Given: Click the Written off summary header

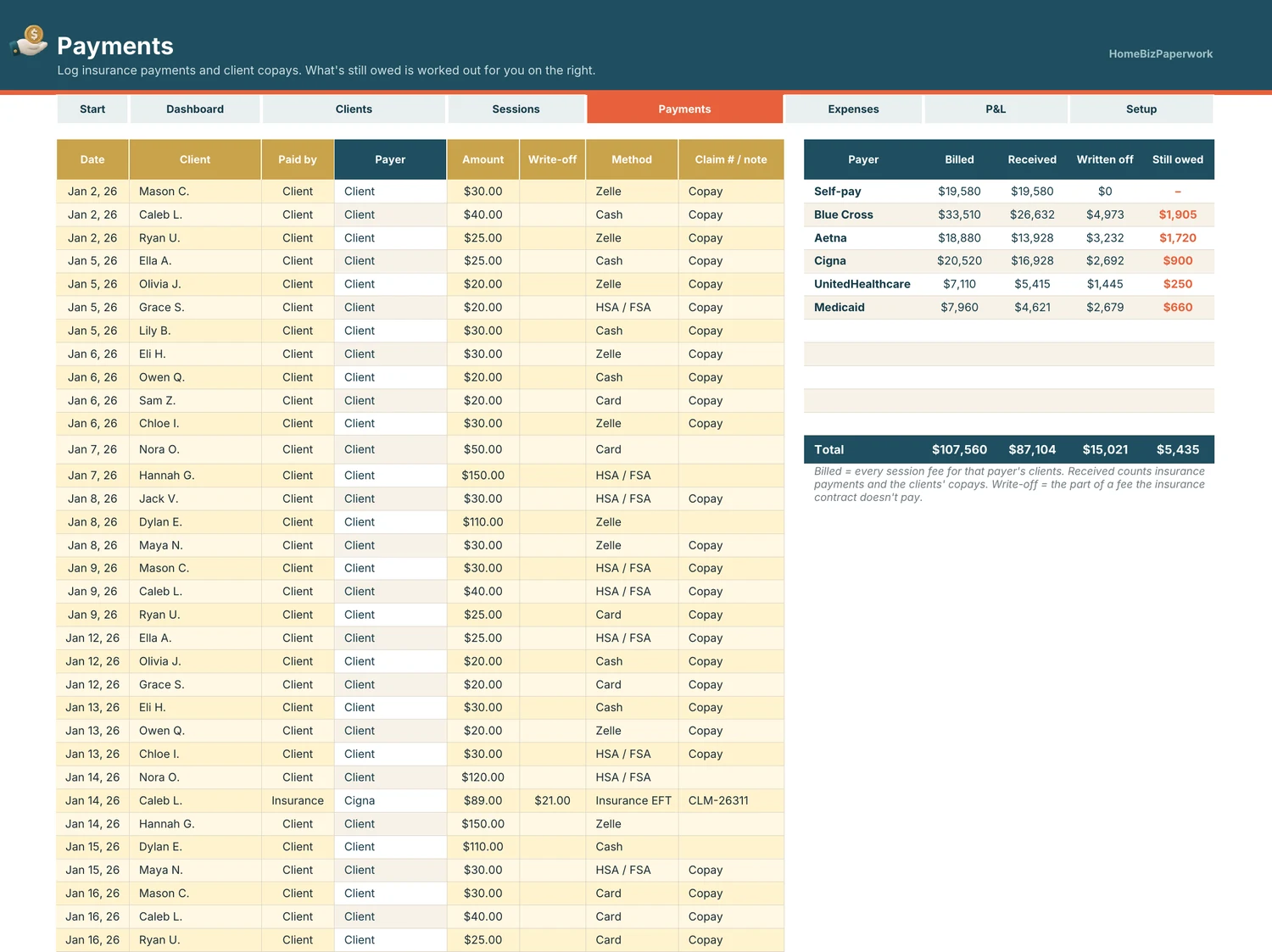Looking at the screenshot, I should [1104, 159].
